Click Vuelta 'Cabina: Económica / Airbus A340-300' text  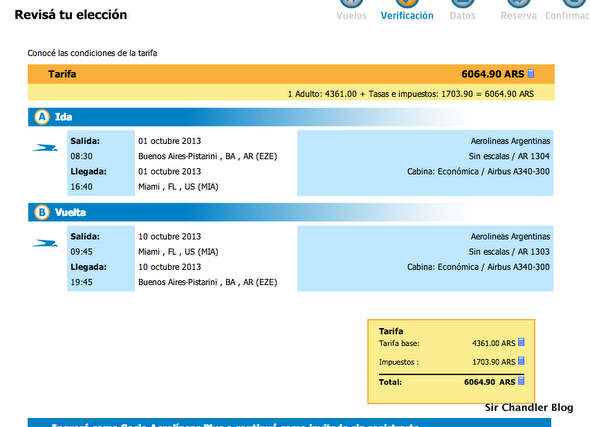tap(478, 267)
